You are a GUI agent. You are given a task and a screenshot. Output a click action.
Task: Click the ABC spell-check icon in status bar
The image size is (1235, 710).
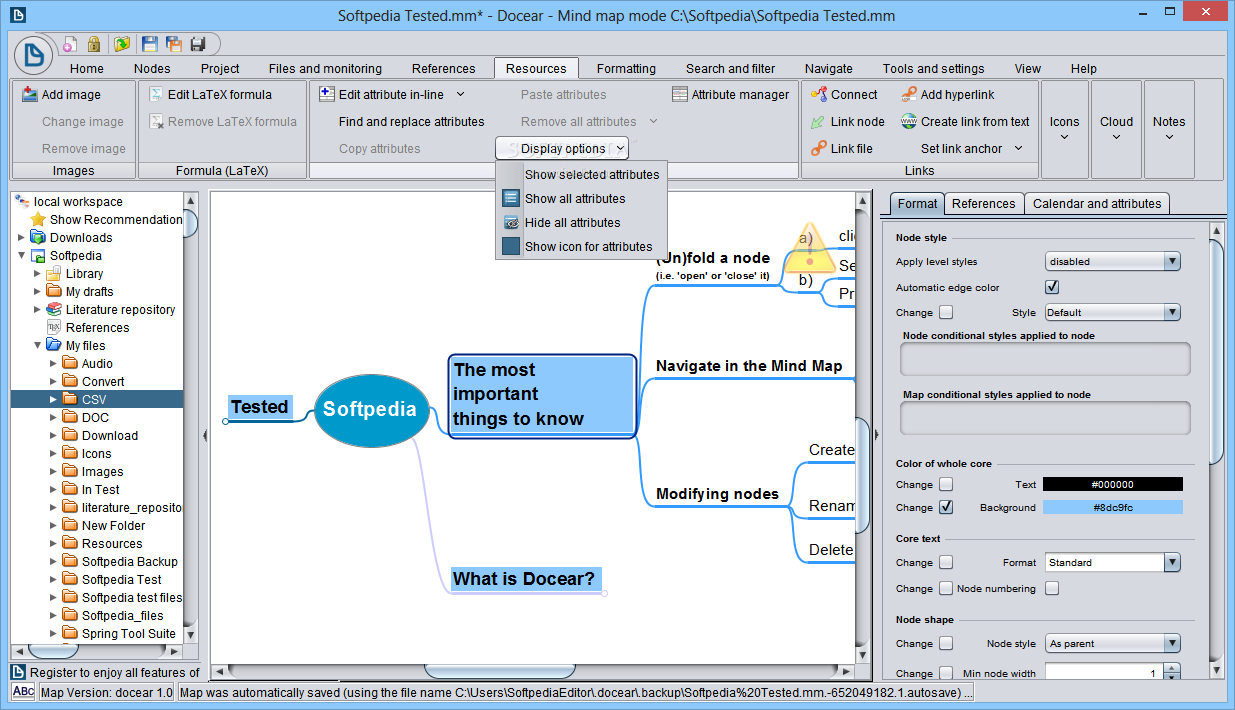24,692
